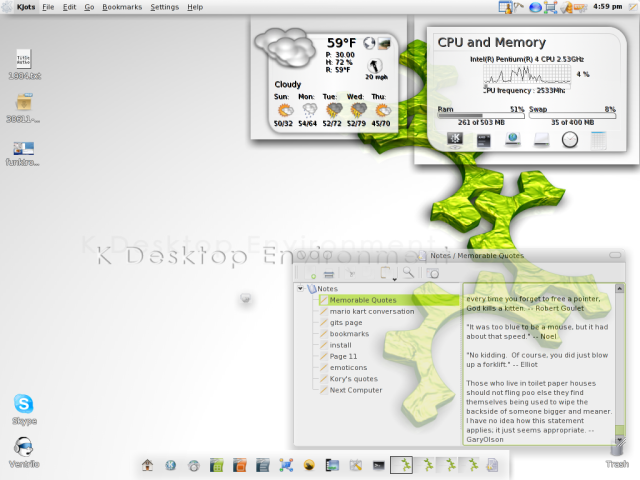Screen dimensions: 640x480
Task: Open the File menu
Action: point(48,7)
